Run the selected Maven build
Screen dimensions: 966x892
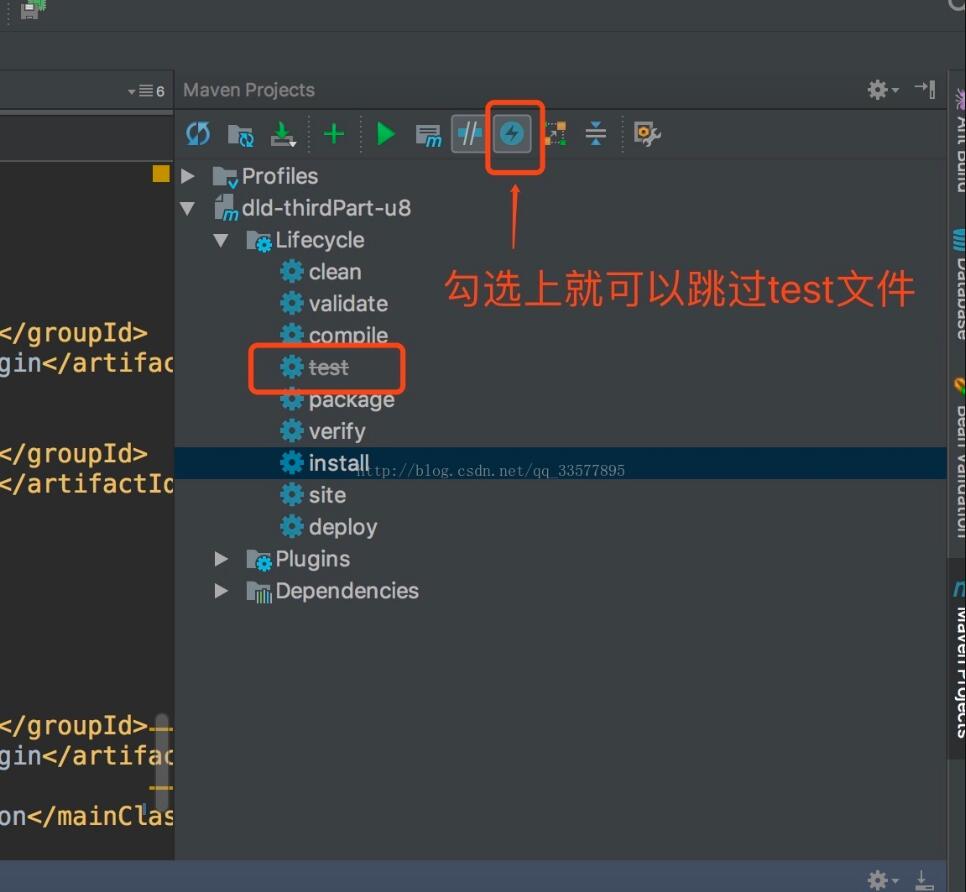click(x=385, y=133)
